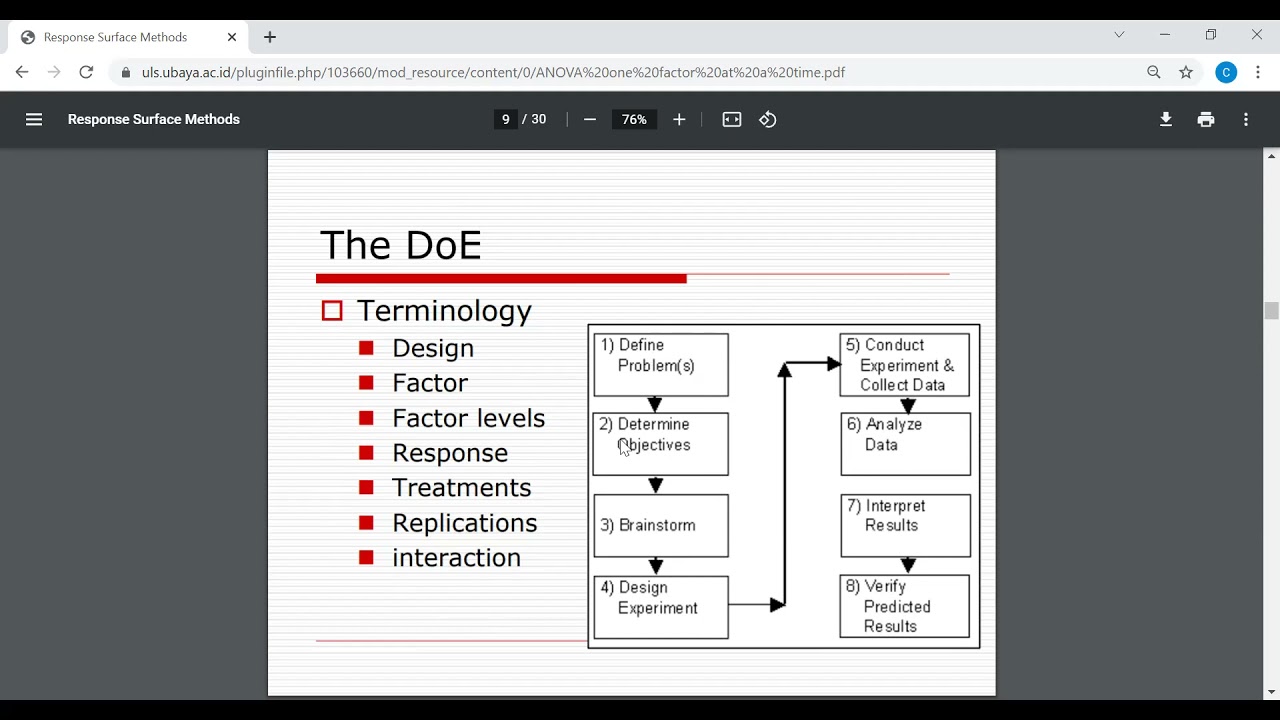Select the Response Surface Methods tab
1280x720 pixels.
[128, 37]
